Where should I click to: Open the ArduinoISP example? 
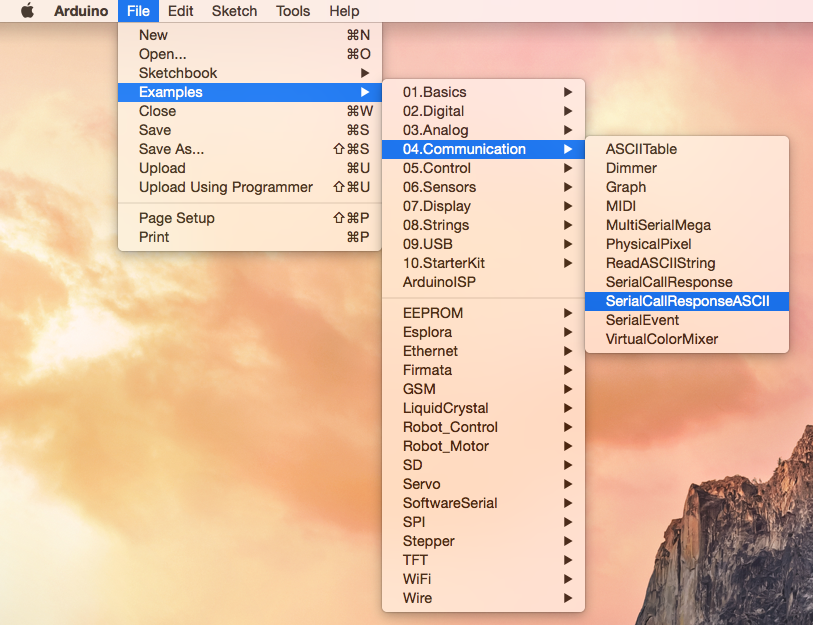(483, 282)
